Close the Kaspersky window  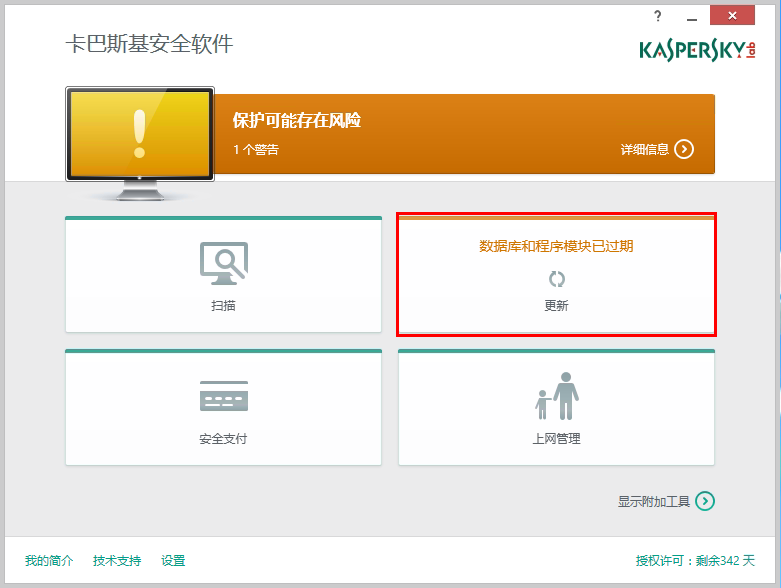click(732, 15)
